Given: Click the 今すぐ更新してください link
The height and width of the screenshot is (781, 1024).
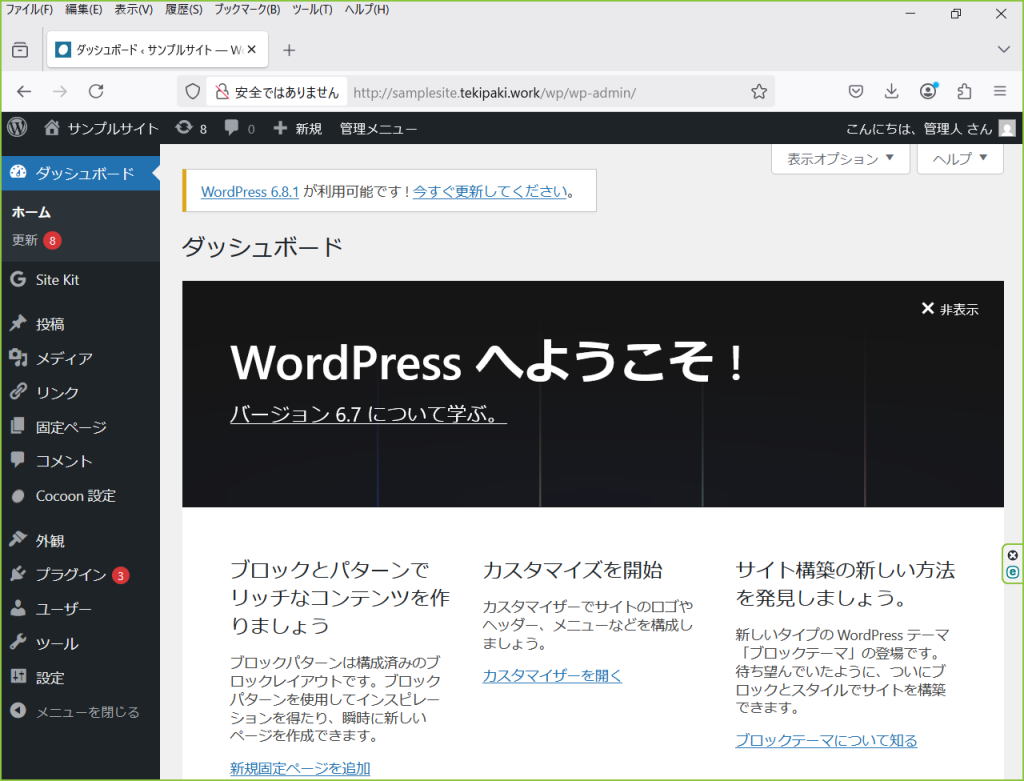Looking at the screenshot, I should (x=490, y=192).
